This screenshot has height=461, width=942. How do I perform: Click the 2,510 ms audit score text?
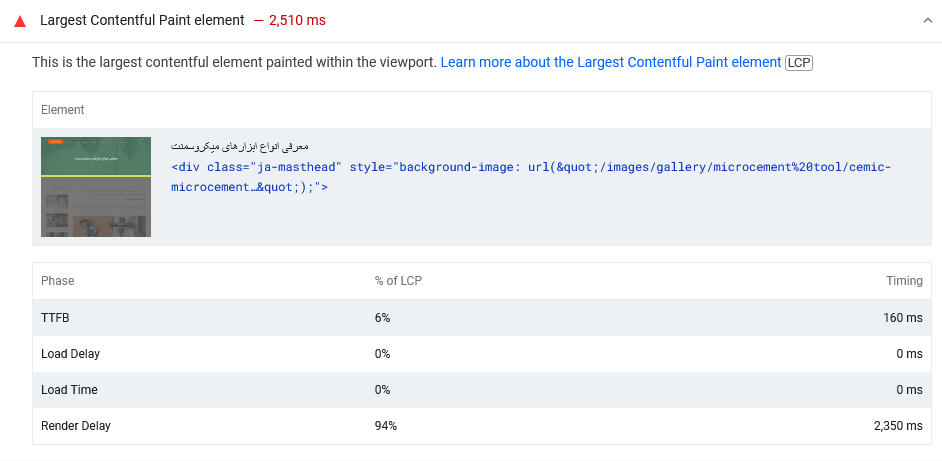[x=297, y=20]
